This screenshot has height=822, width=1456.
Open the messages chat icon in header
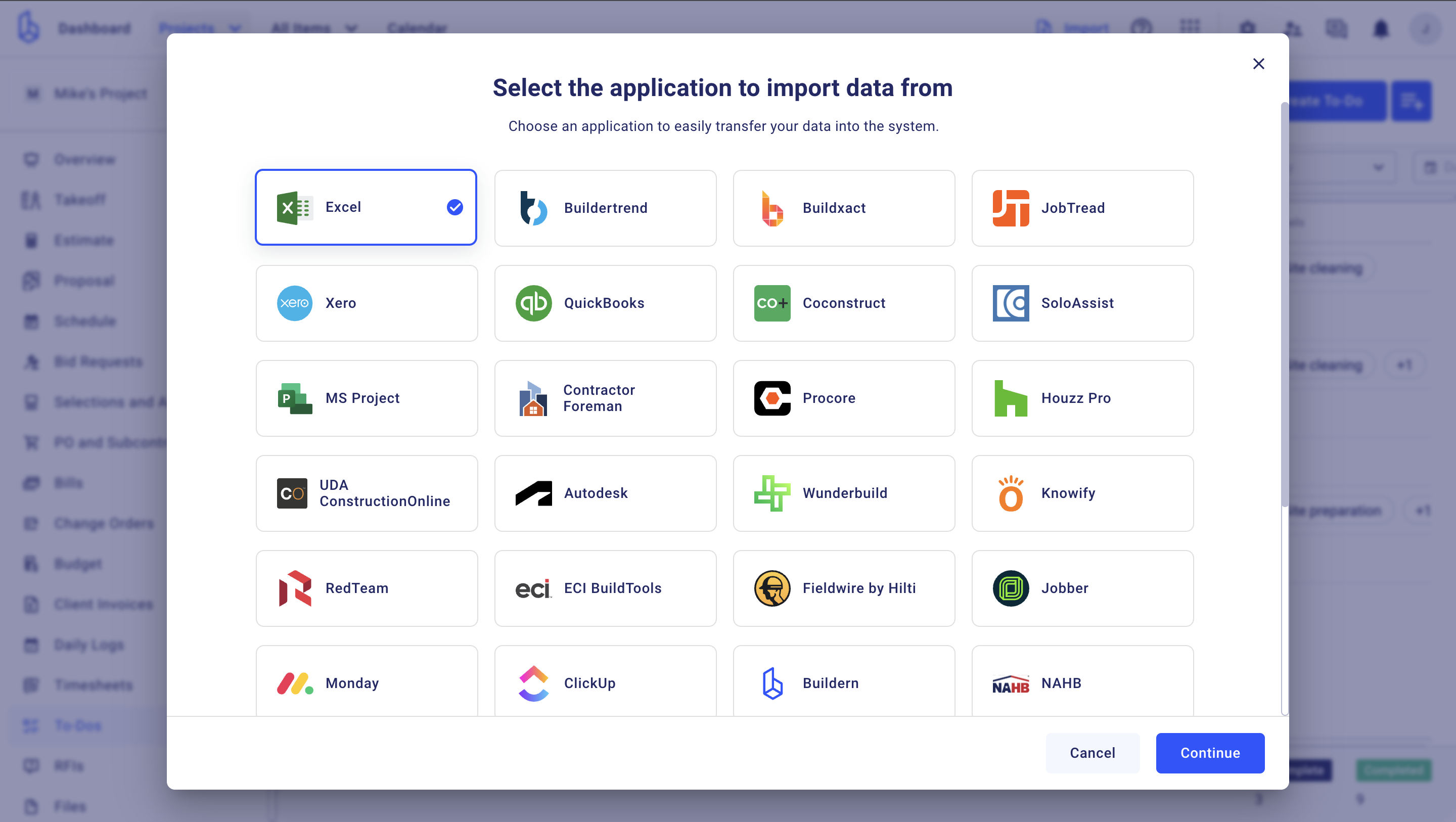point(1336,28)
